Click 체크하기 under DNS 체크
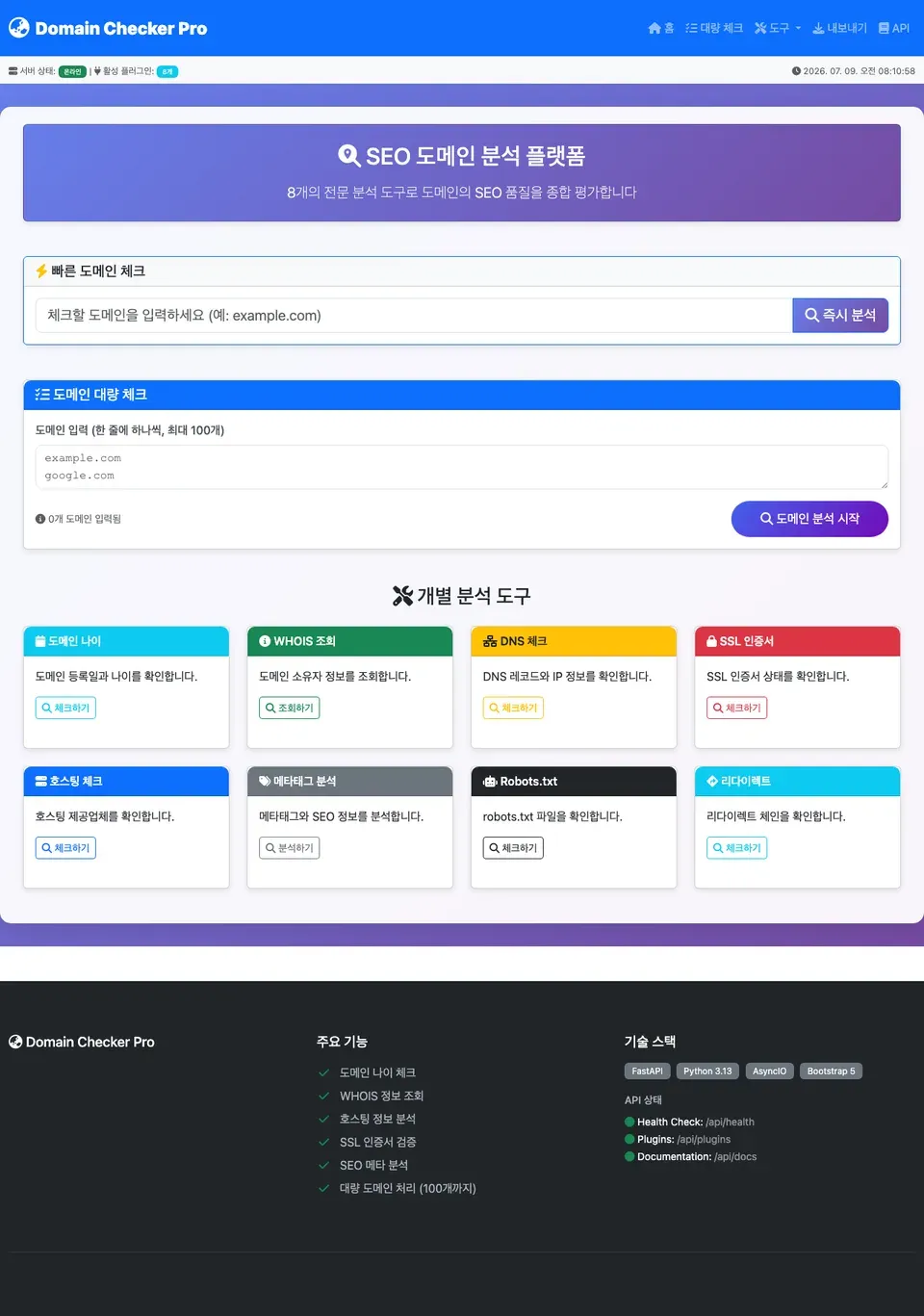 (x=513, y=708)
